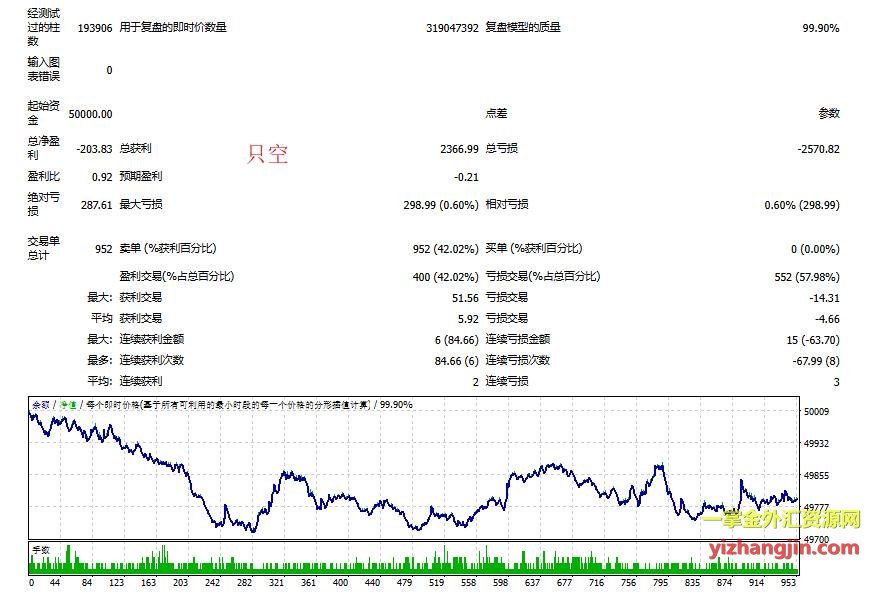Click the 479 mark on chart's horizontal axis
875x595 pixels.
pyautogui.click(x=405, y=582)
